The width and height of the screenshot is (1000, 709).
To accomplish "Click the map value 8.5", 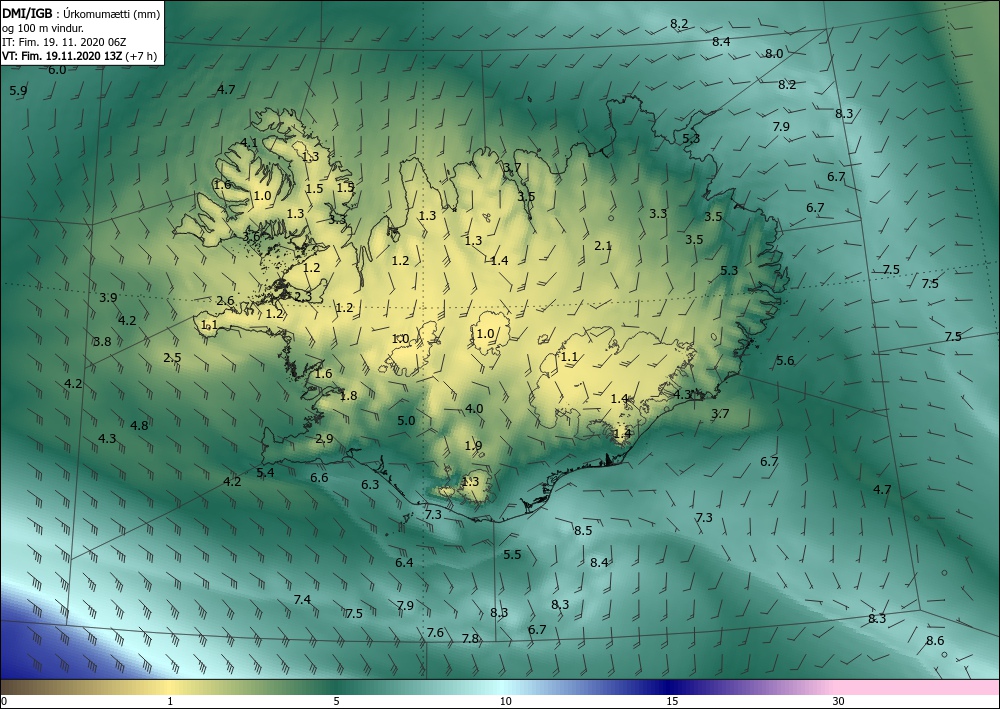I will point(583,530).
